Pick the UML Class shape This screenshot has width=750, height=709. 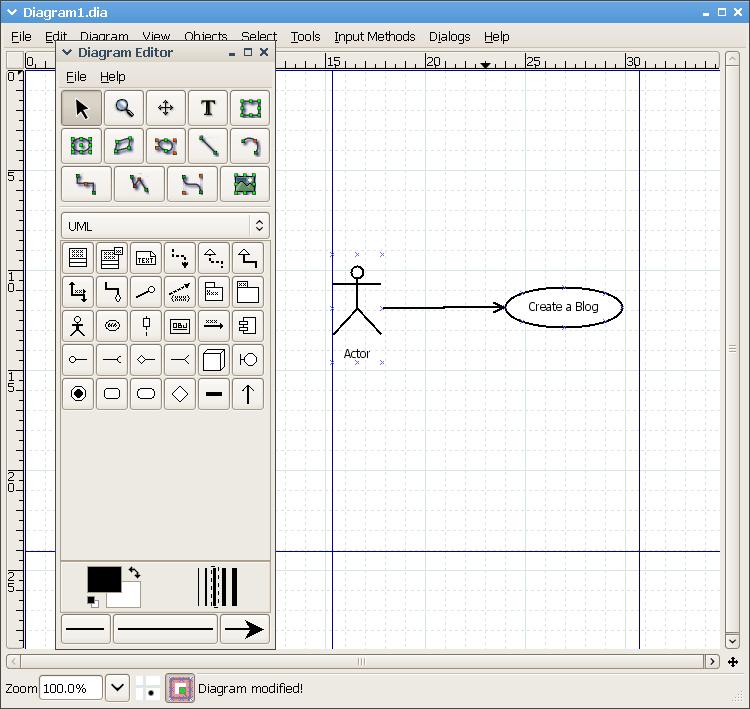pyautogui.click(x=78, y=258)
